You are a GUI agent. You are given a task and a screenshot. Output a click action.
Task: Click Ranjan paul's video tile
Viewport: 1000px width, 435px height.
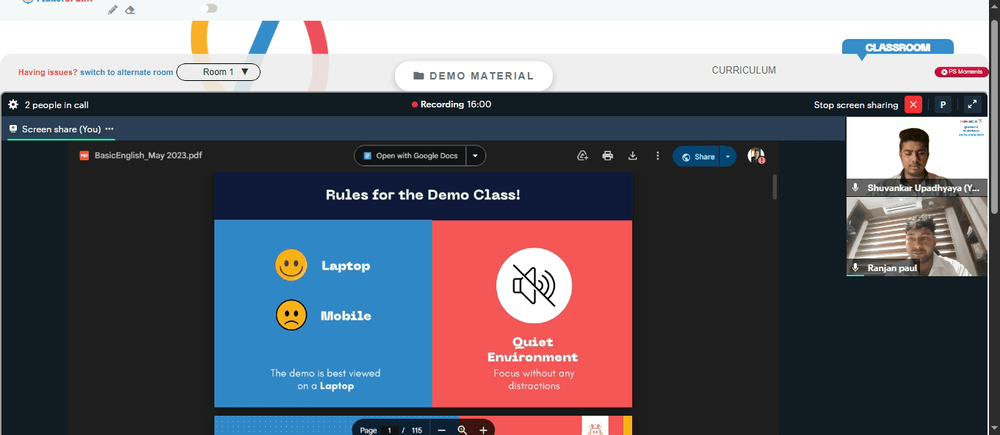[916, 237]
